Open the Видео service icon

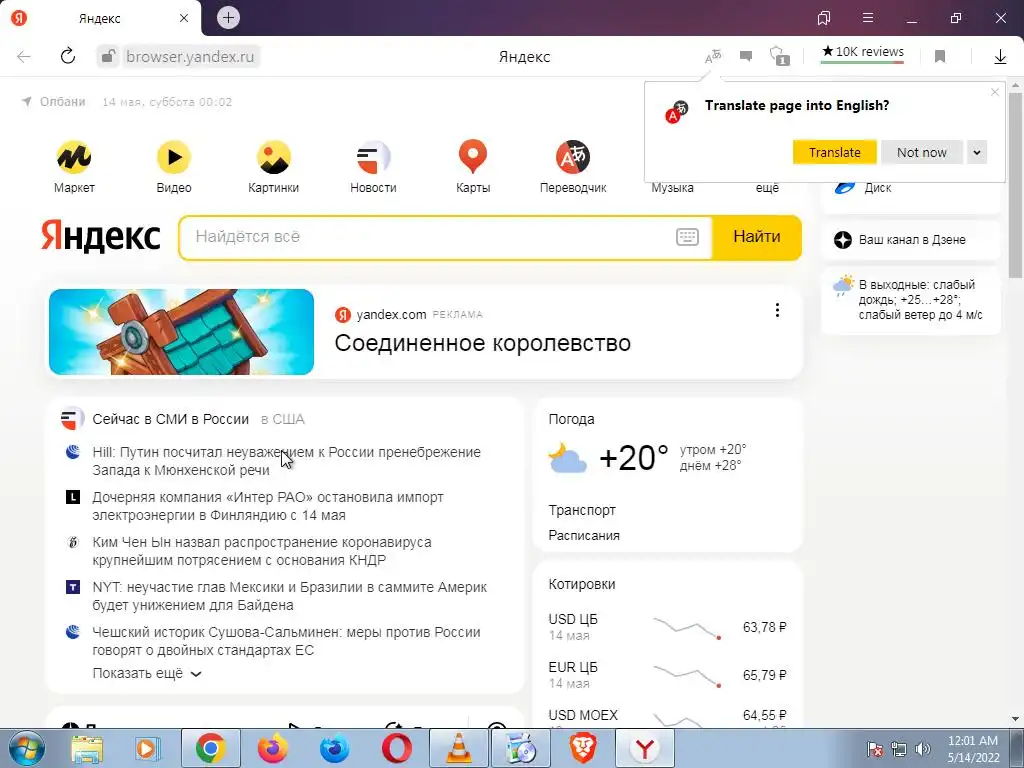(174, 157)
